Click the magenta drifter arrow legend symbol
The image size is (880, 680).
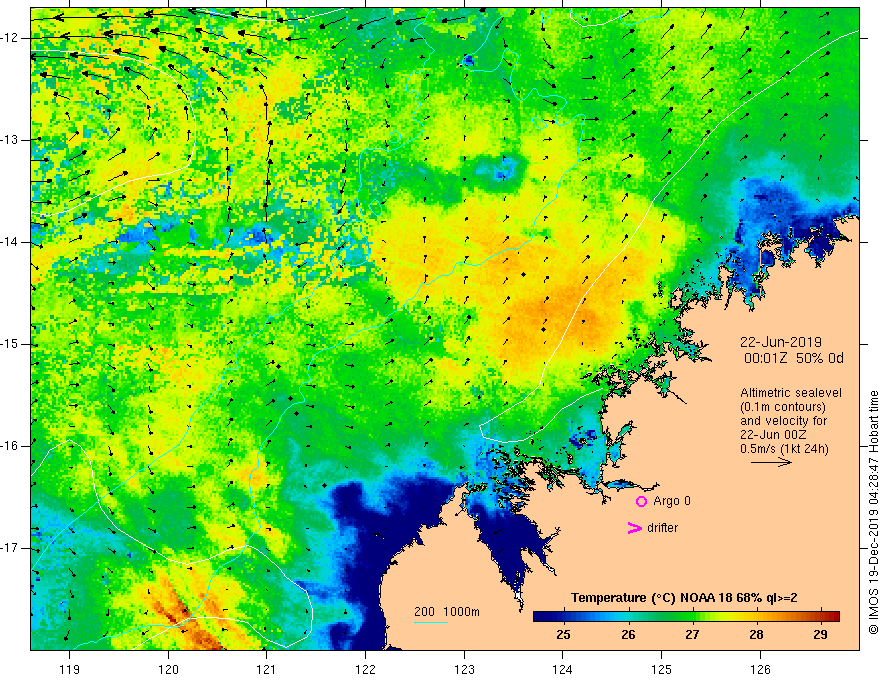(x=635, y=528)
